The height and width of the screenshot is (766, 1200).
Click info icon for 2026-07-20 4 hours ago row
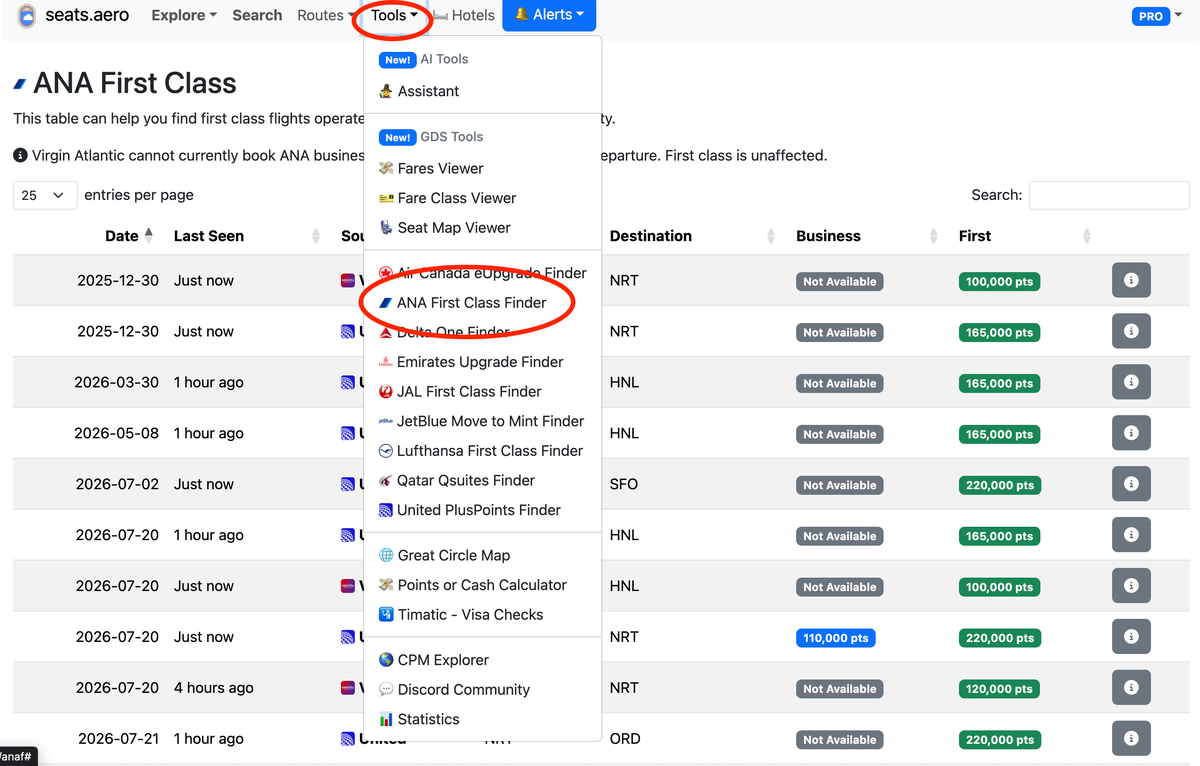tap(1131, 688)
